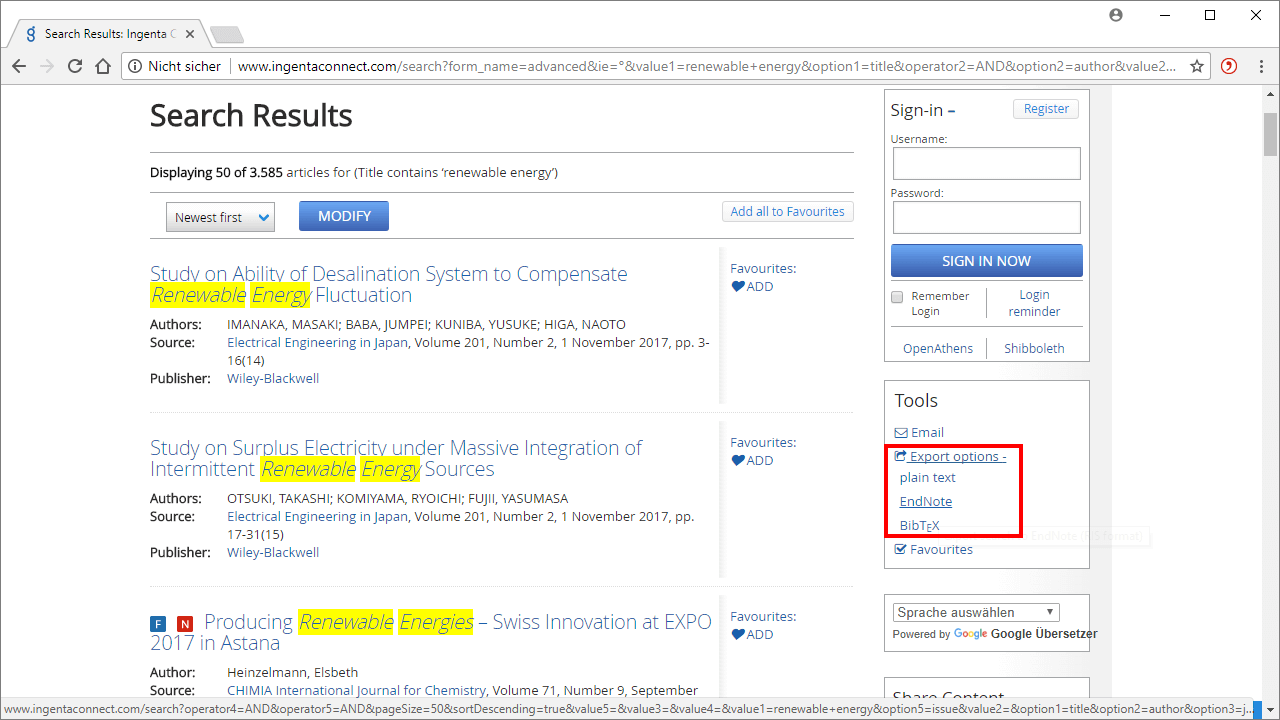Click the SIGN IN NOW button

[986, 261]
